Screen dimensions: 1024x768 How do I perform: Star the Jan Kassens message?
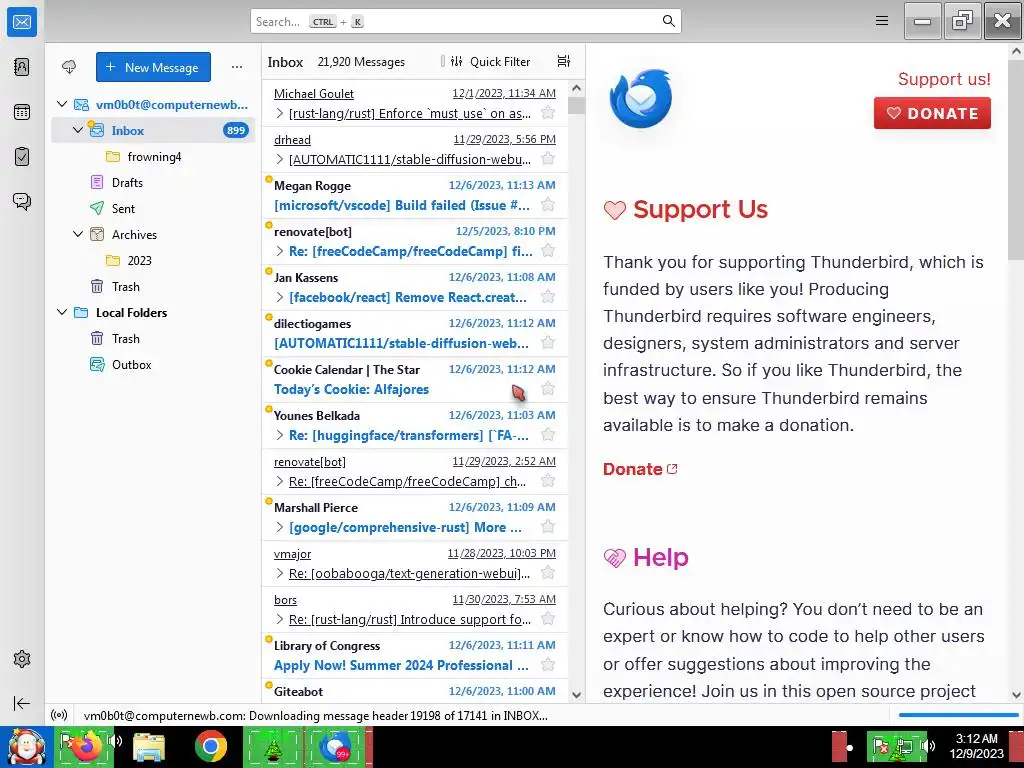[x=548, y=297]
